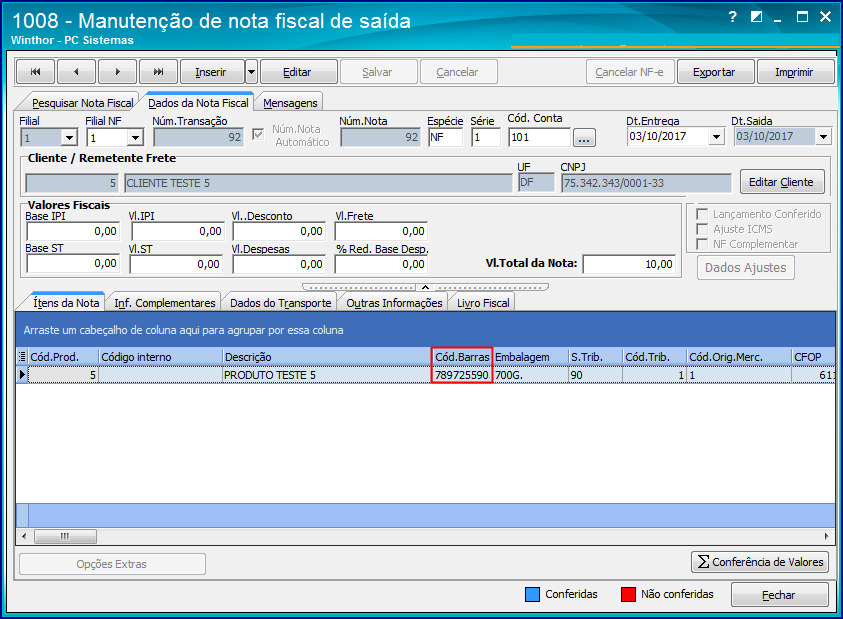The height and width of the screenshot is (619, 843).
Task: Select the row indicator arrow of the item row
Action: point(22,374)
